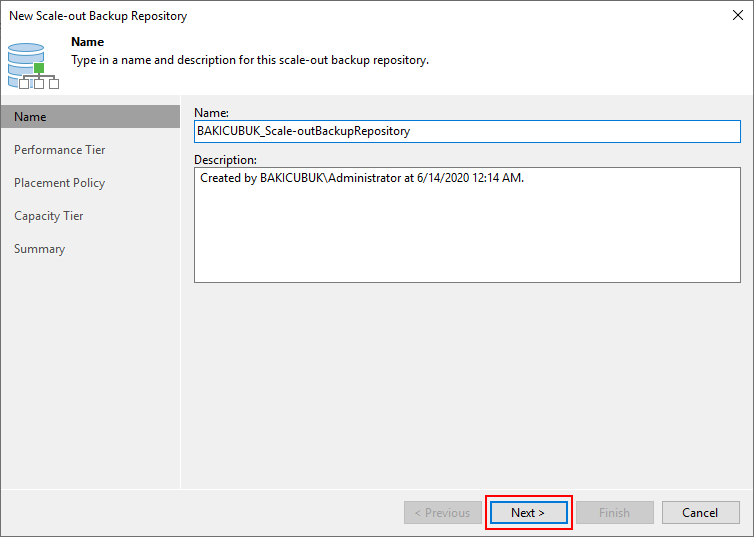Click the Next button
This screenshot has height=537, width=754.
tap(528, 512)
